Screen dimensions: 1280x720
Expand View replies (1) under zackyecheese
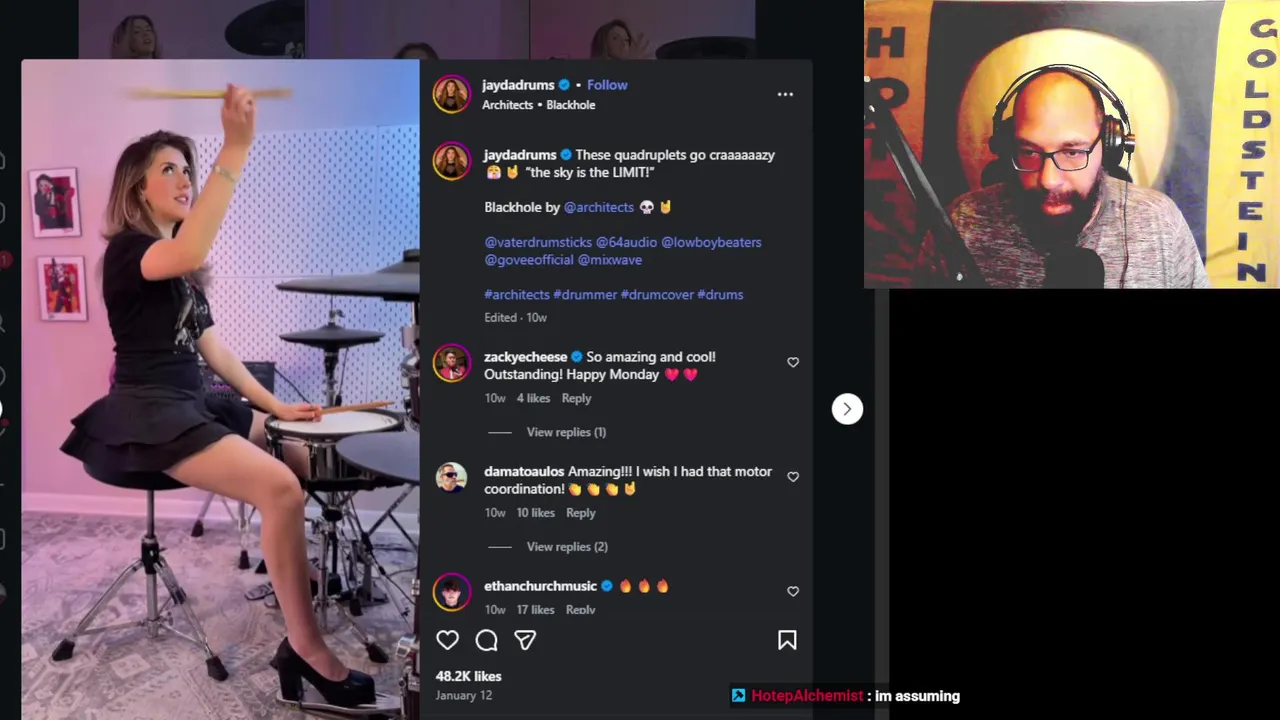566,432
